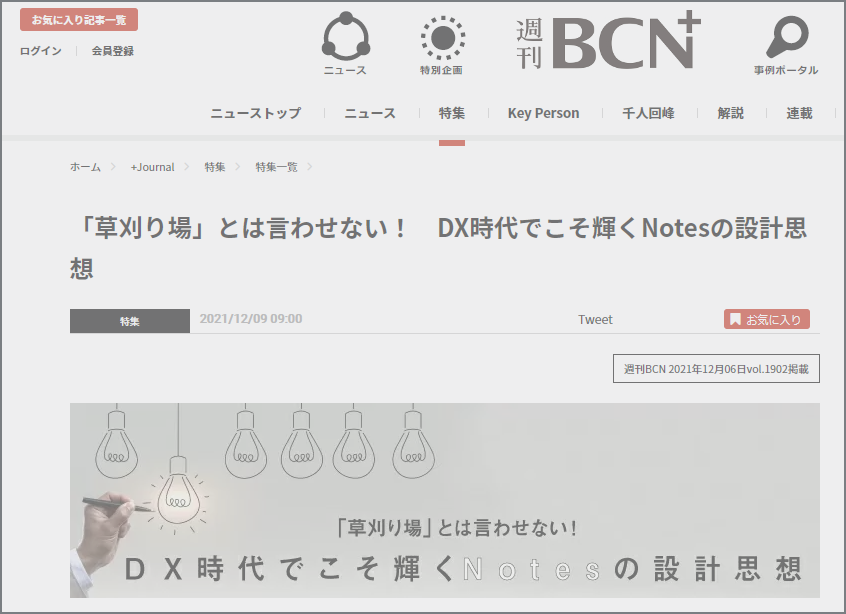Open the 会員登録 link

113,51
